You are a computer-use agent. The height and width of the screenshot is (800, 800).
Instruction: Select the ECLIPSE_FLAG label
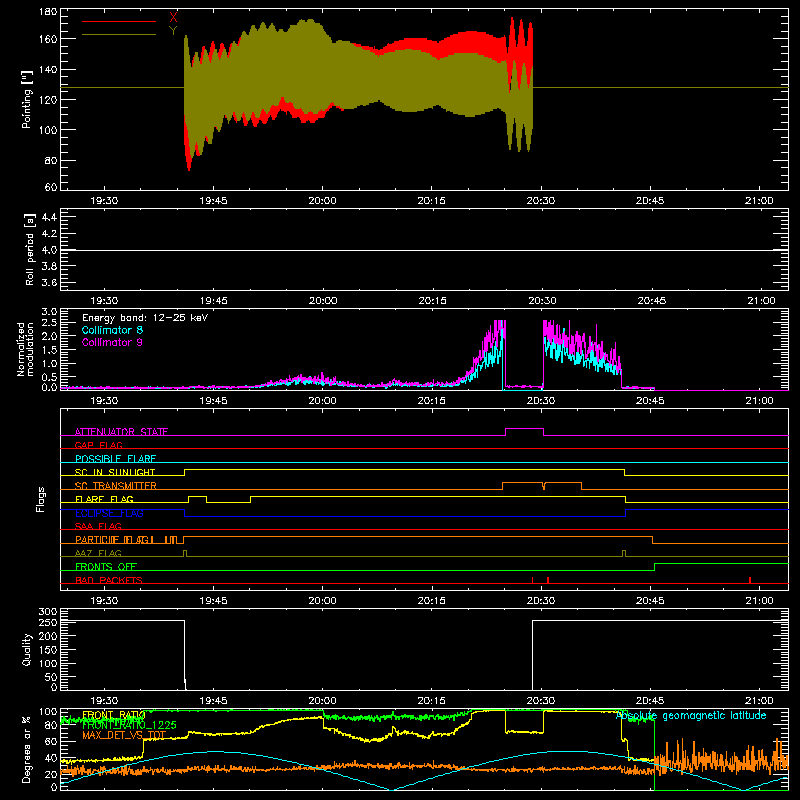109,513
